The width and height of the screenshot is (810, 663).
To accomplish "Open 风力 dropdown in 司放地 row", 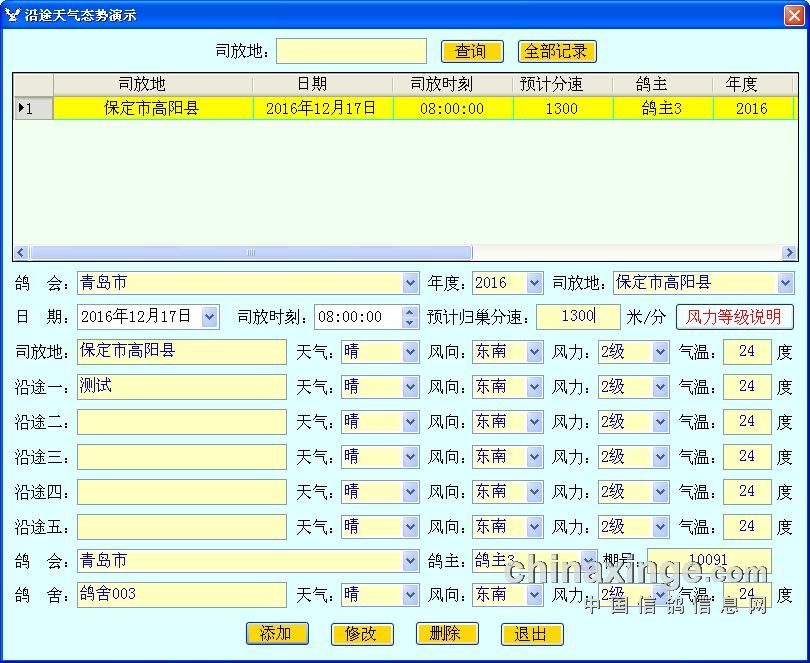I will click(x=660, y=352).
